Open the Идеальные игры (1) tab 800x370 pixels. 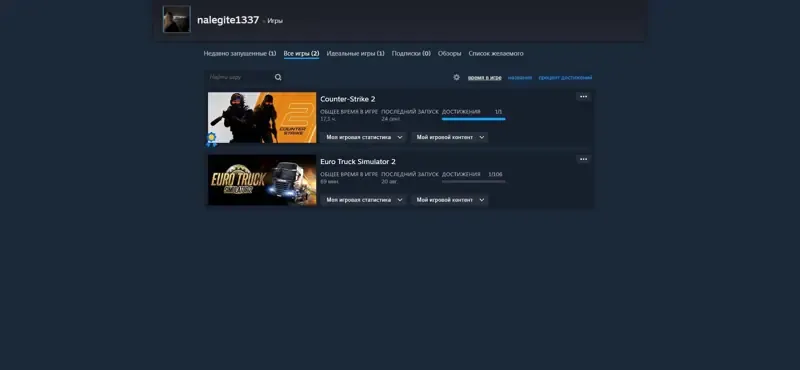356,54
